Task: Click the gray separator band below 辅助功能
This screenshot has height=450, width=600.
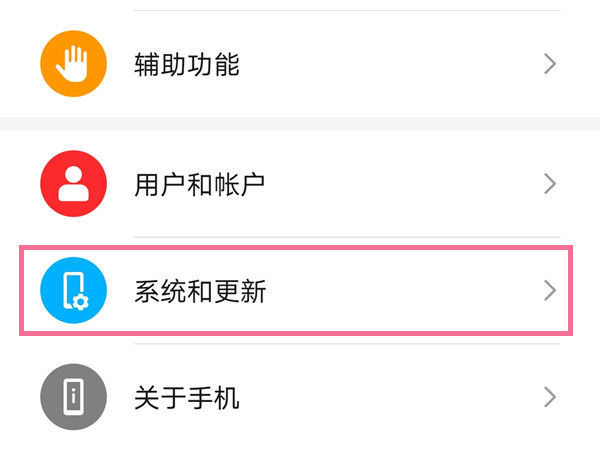Action: (300, 123)
